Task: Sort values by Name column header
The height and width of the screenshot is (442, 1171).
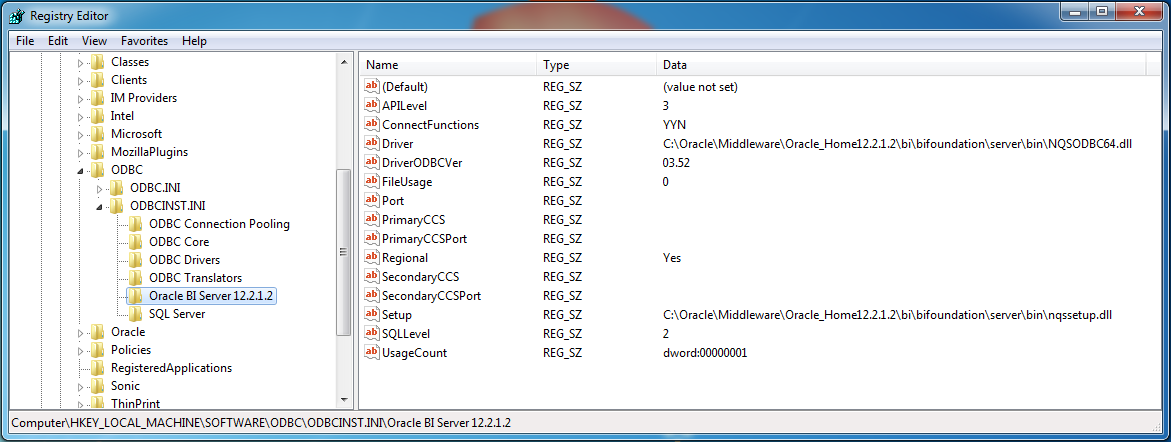Action: click(447, 65)
